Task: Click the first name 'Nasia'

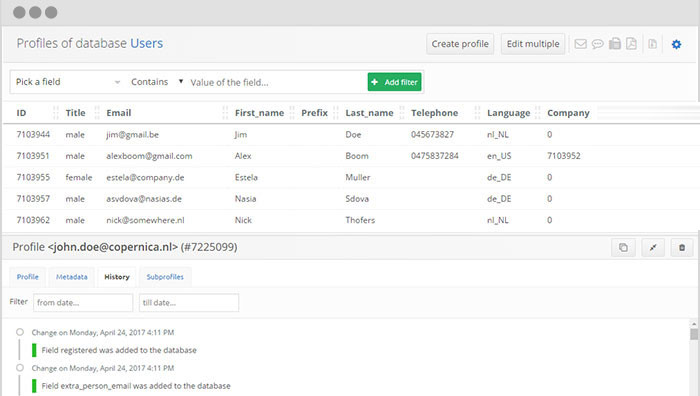Action: pyautogui.click(x=246, y=199)
